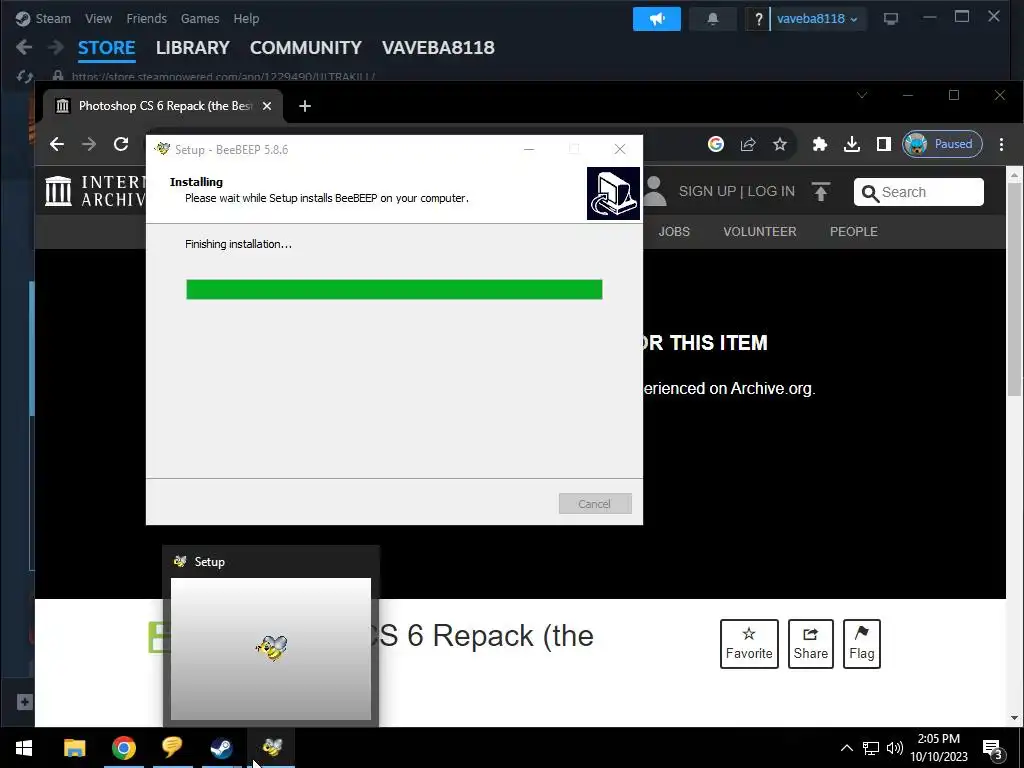Click the Chrome forward arrow

tap(89, 144)
